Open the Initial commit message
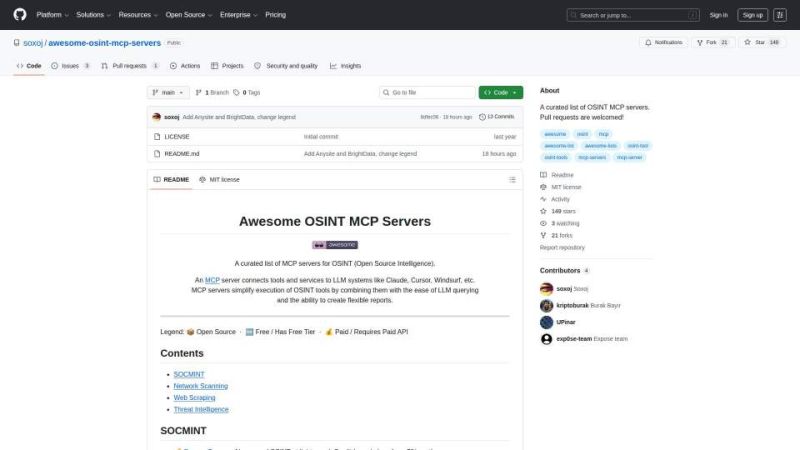 [321, 137]
